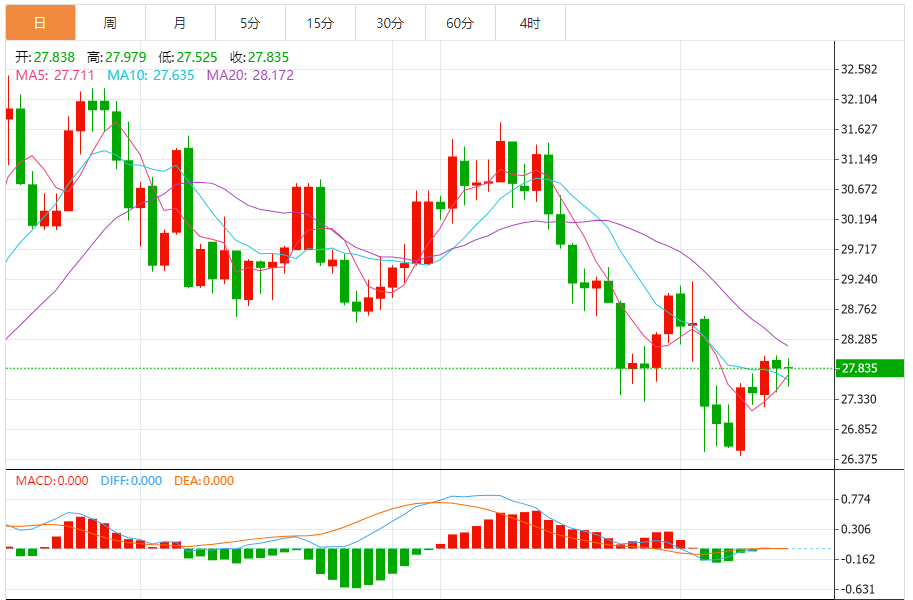The width and height of the screenshot is (913, 600).
Task: Click the -0.631 MACD axis label
Action: 858,589
